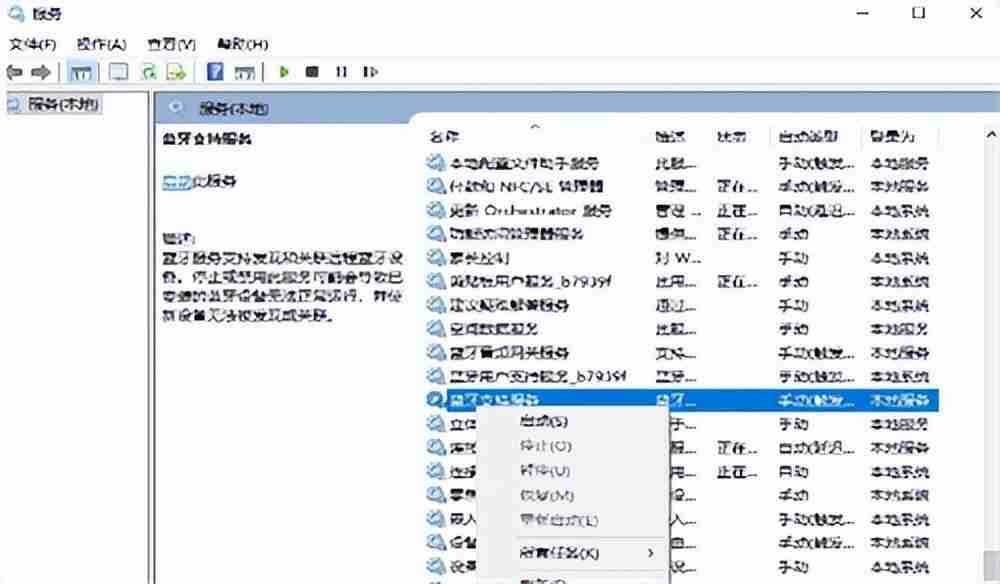The height and width of the screenshot is (584, 1000).
Task: Open the 操作(A) menu
Action: [101, 44]
